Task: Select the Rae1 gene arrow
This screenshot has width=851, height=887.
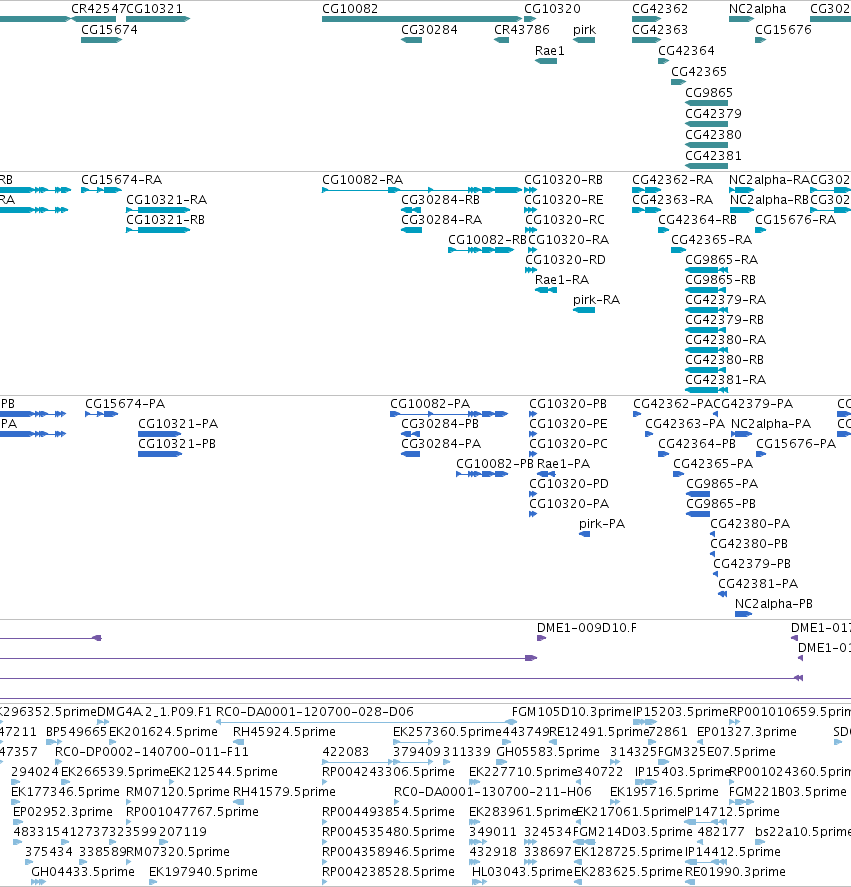Action: [x=545, y=61]
